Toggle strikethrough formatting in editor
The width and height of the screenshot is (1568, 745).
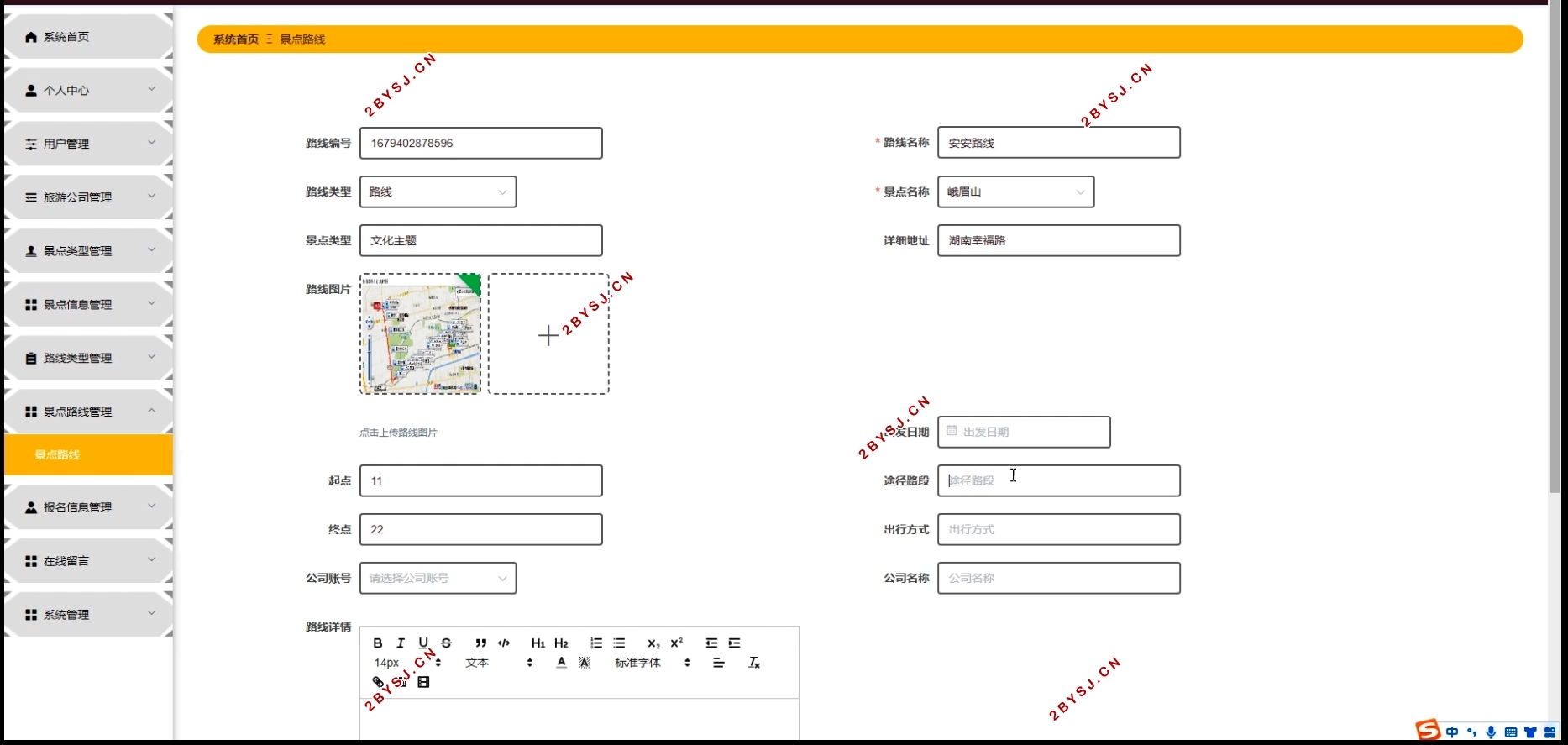tap(446, 643)
